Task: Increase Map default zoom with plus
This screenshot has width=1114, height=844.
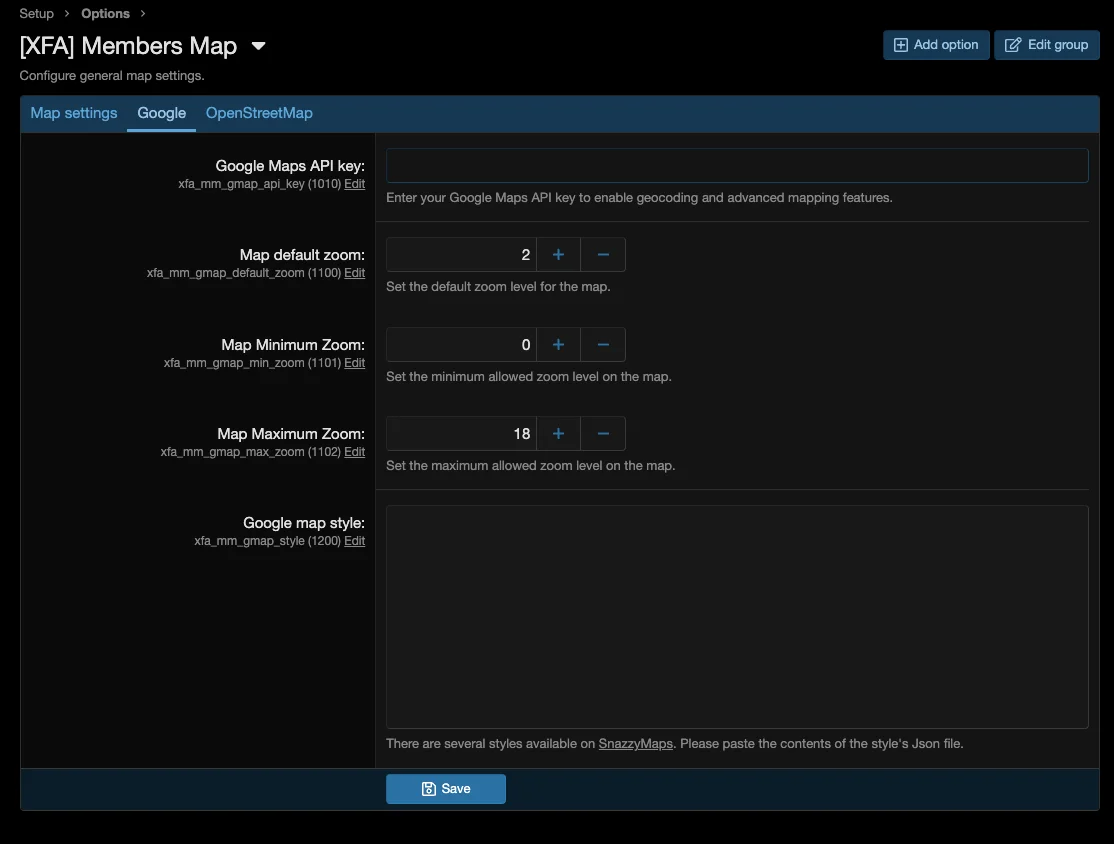Action: click(x=558, y=254)
